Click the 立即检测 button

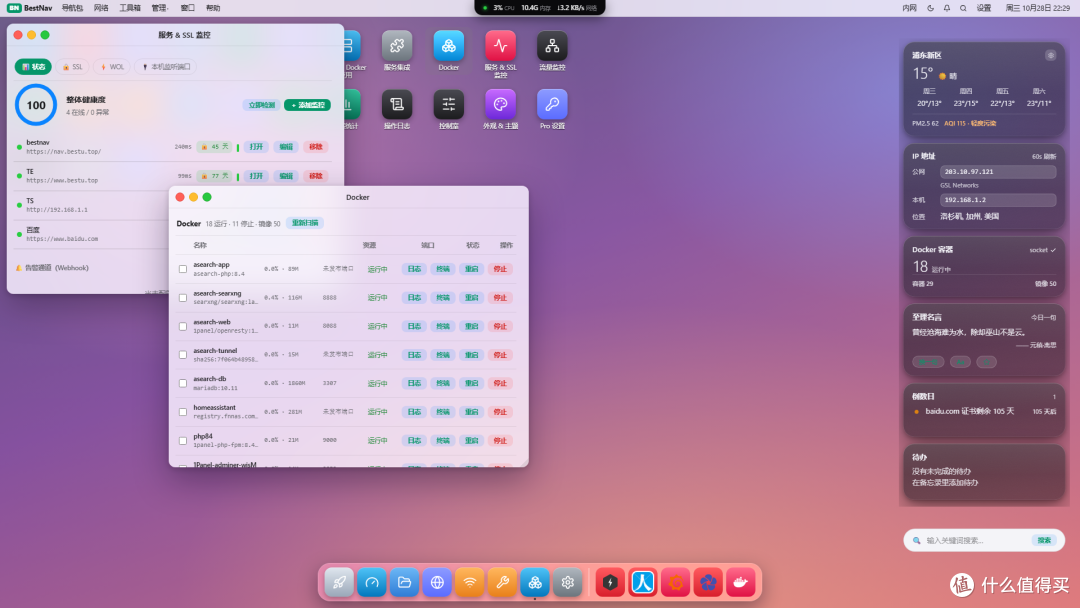coord(262,105)
